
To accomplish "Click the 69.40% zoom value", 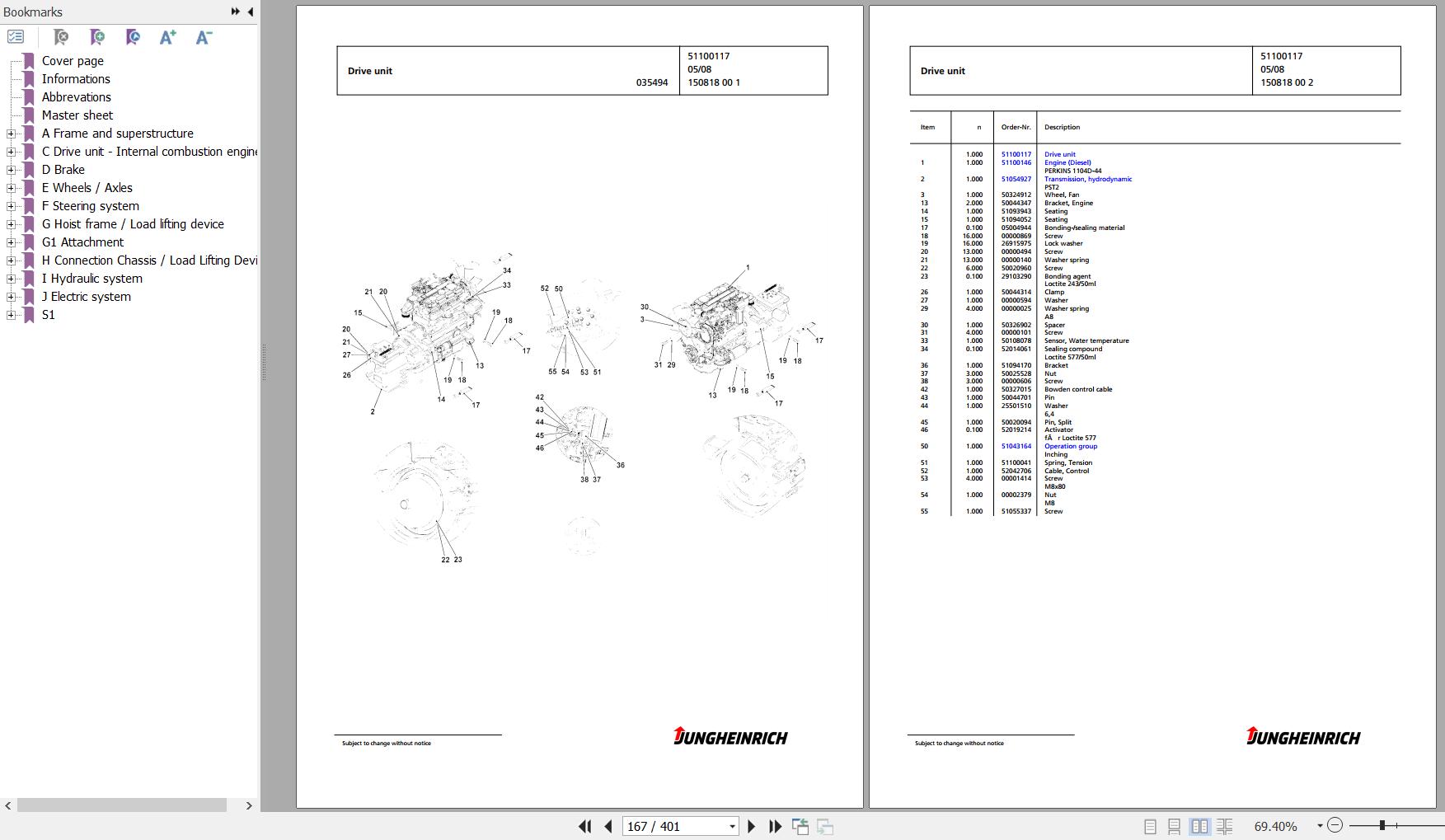I will pyautogui.click(x=1275, y=826).
